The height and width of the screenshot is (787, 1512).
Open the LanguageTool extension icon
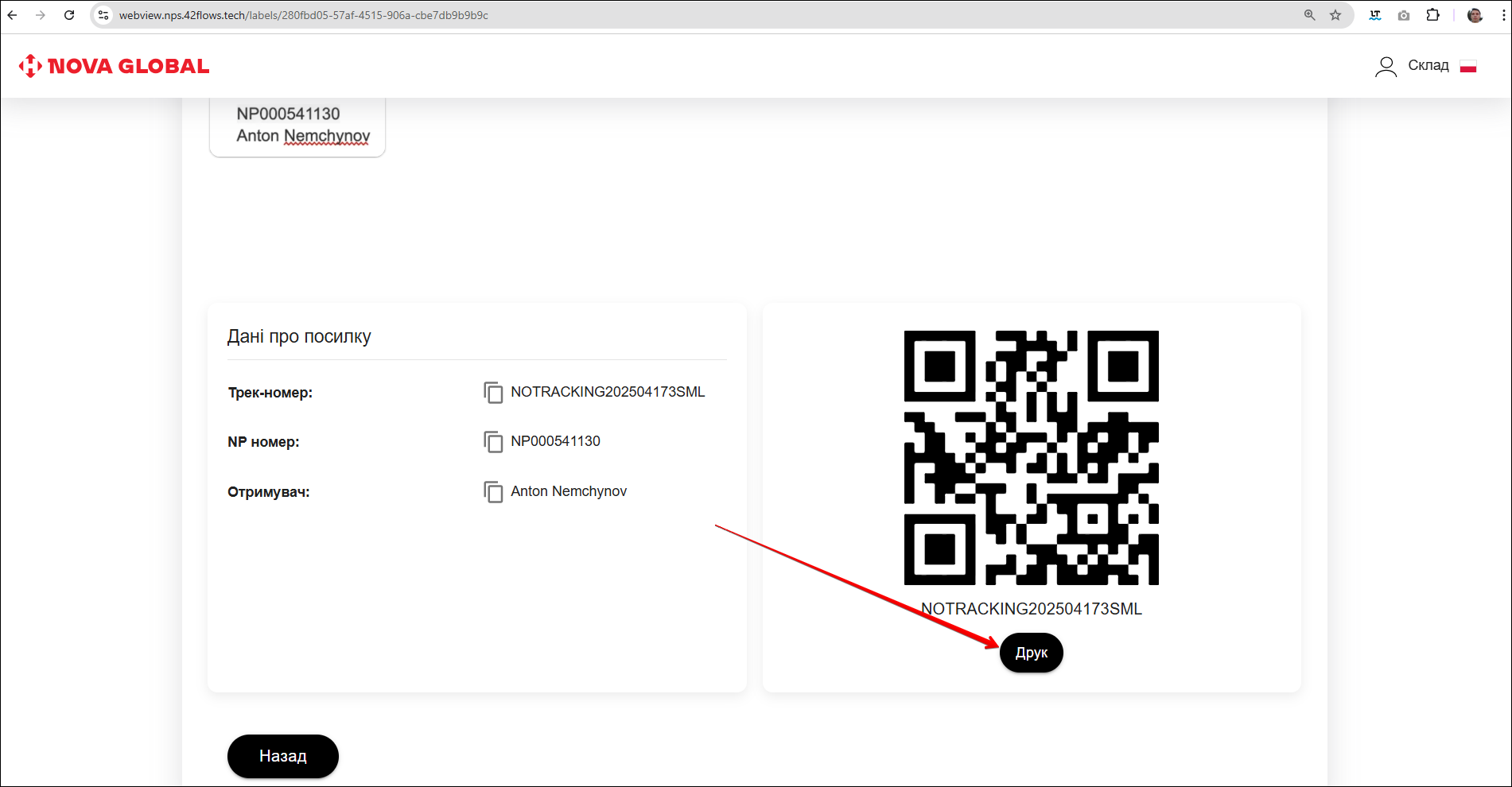tap(1374, 15)
